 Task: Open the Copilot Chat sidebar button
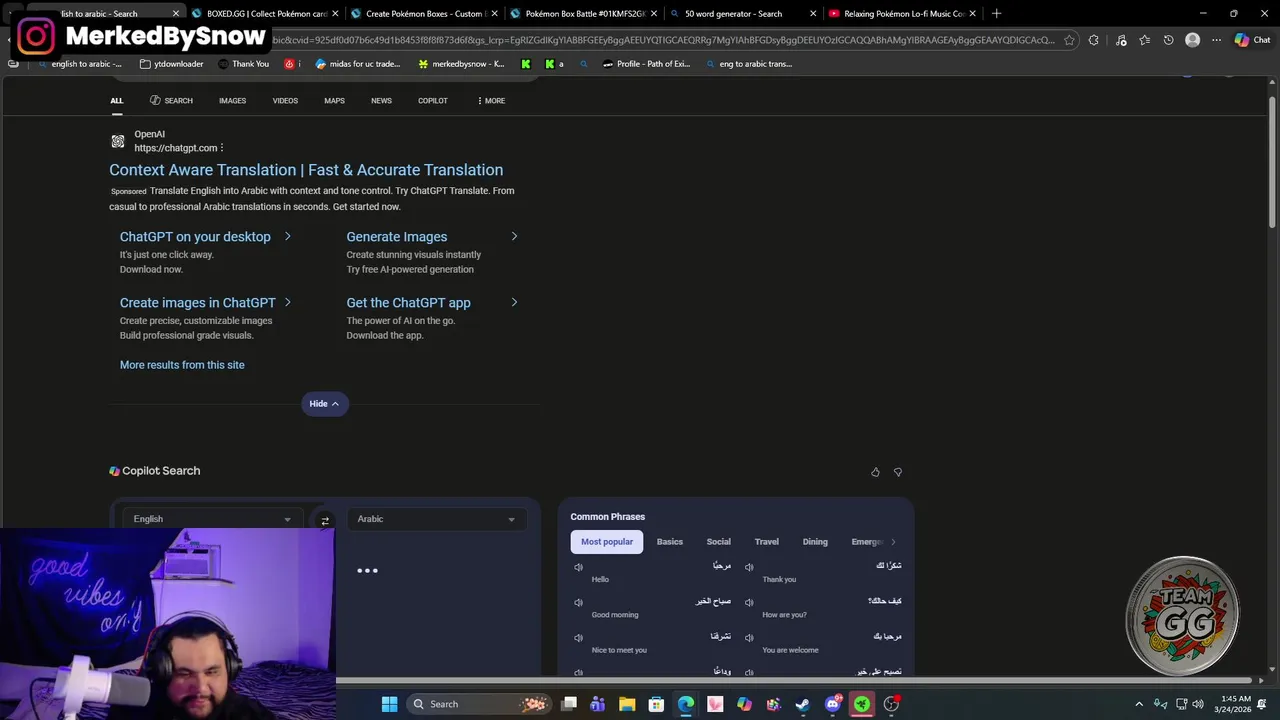1252,40
